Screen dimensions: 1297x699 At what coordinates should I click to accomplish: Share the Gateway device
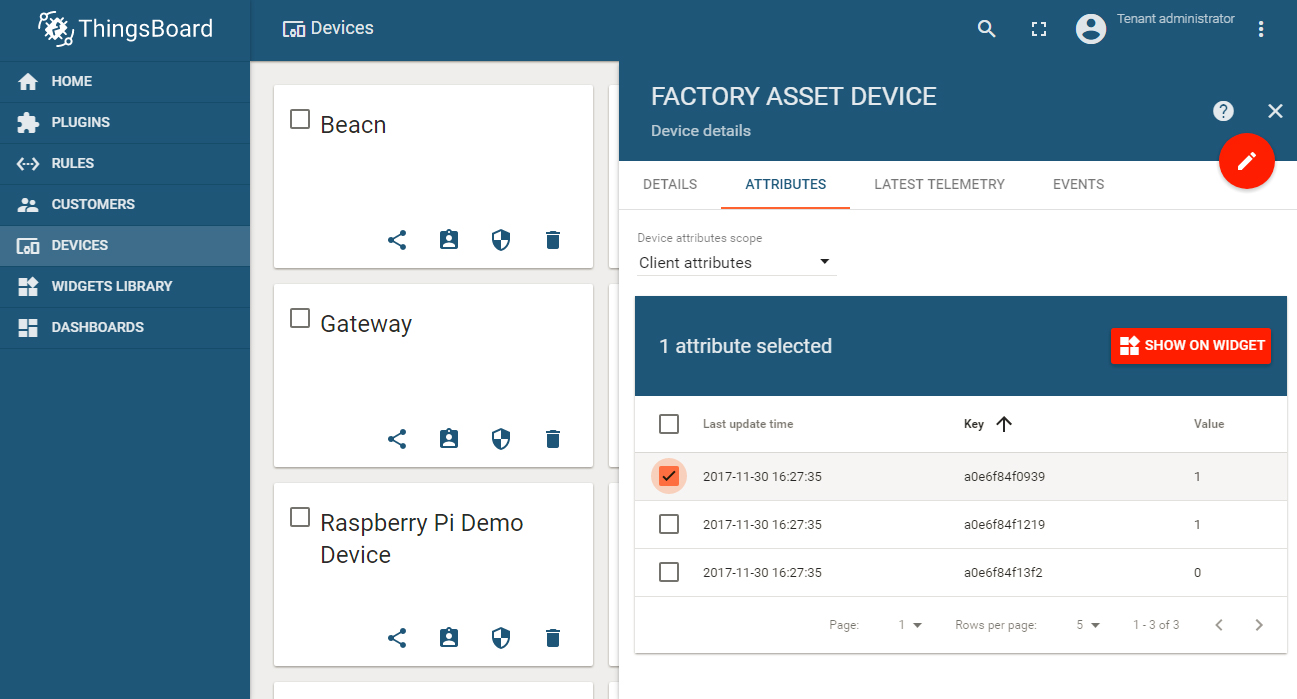point(397,439)
